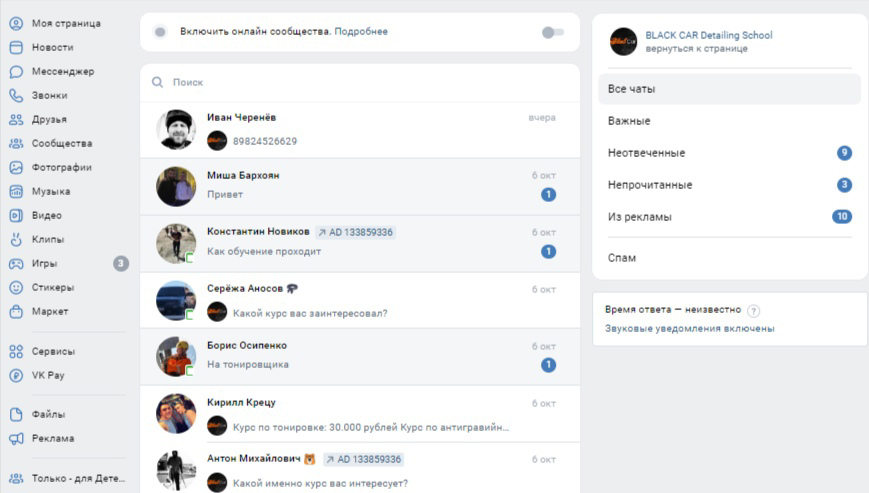Viewport: 869px width, 493px height.
Task: Open the Фотографии photos icon
Action: [16, 167]
